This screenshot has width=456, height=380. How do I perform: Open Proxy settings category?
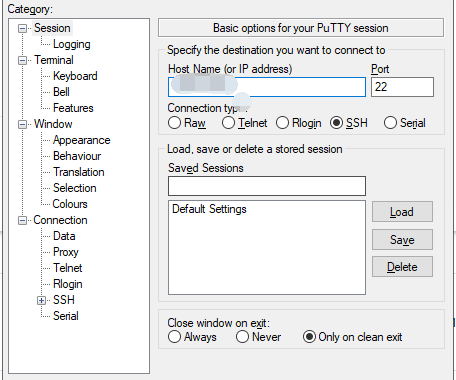[x=66, y=252]
